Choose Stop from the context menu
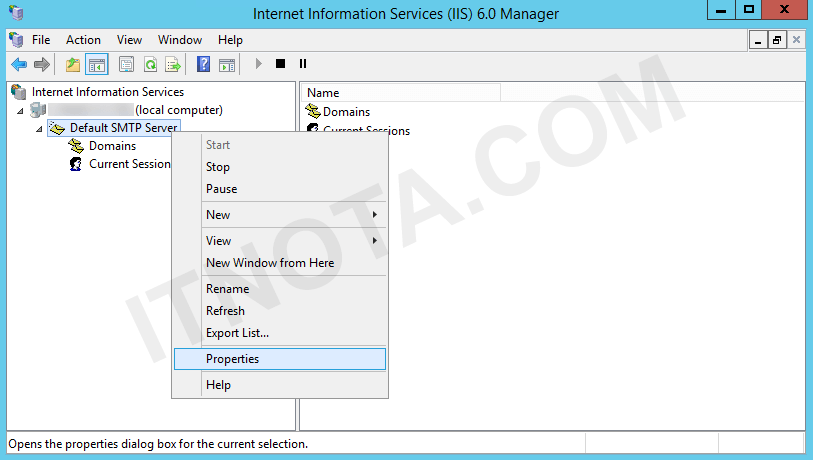 pos(280,167)
